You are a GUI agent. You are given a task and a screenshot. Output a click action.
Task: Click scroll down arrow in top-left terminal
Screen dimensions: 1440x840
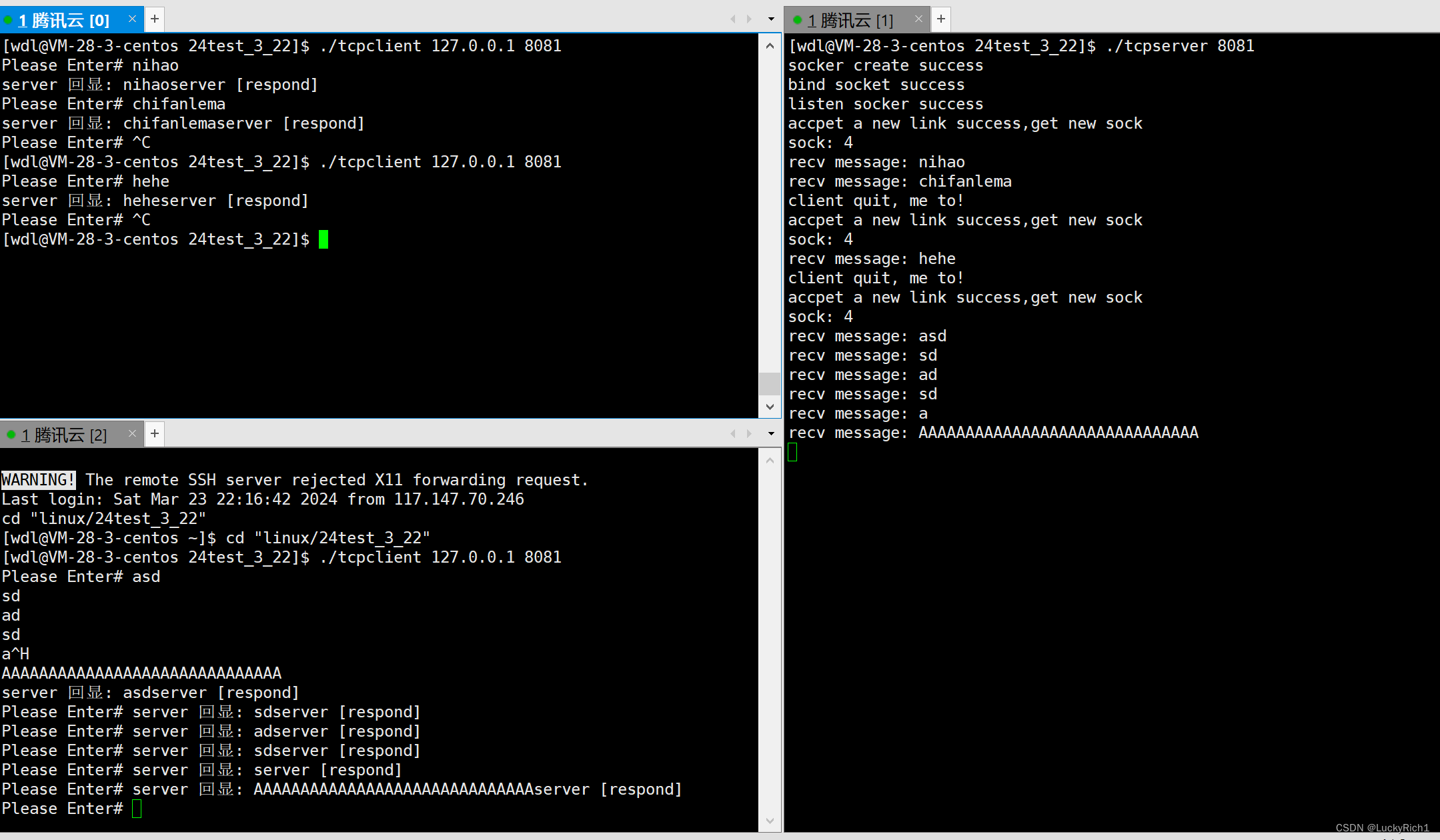click(x=770, y=407)
